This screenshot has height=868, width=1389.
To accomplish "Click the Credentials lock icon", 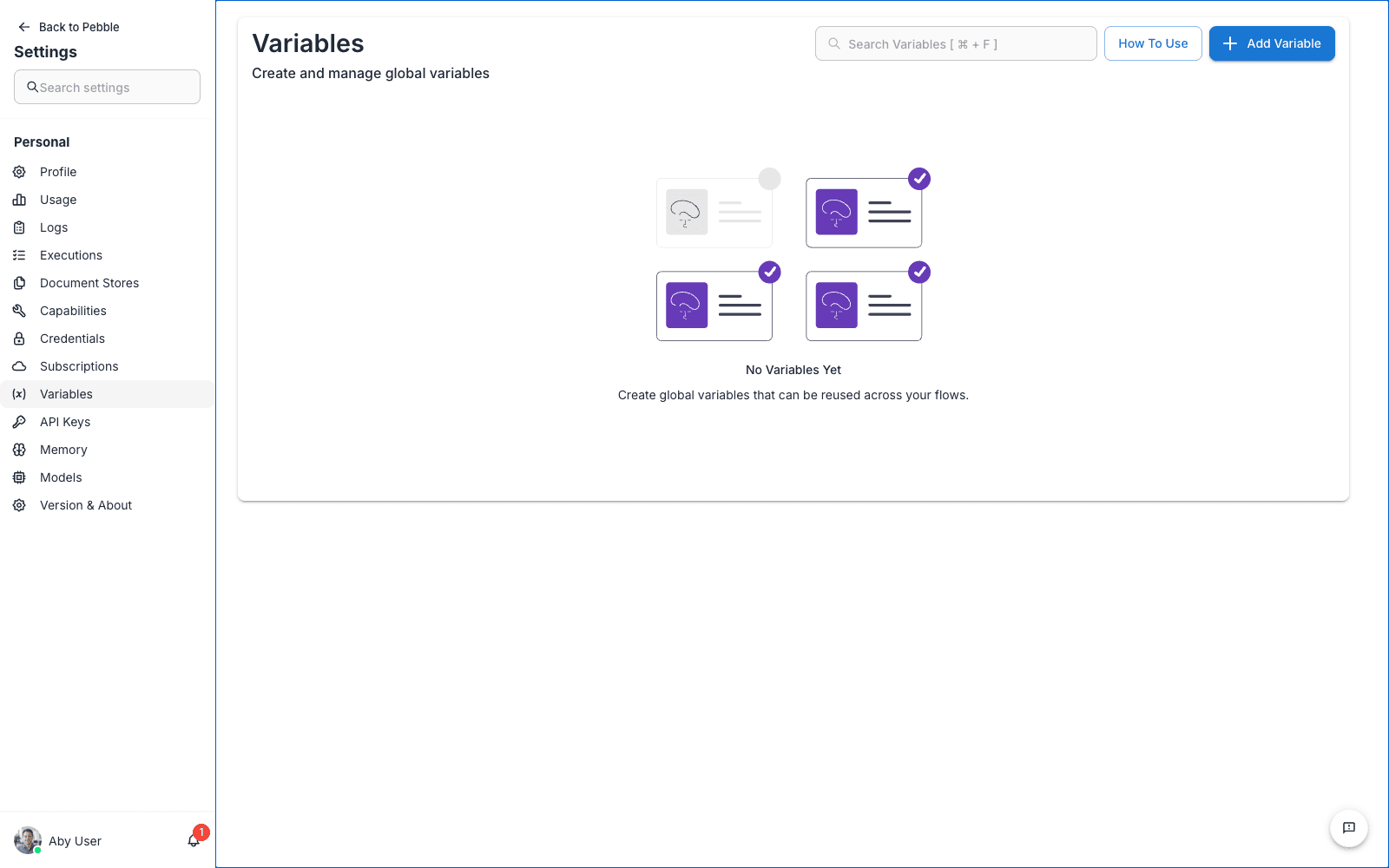I will coord(19,339).
